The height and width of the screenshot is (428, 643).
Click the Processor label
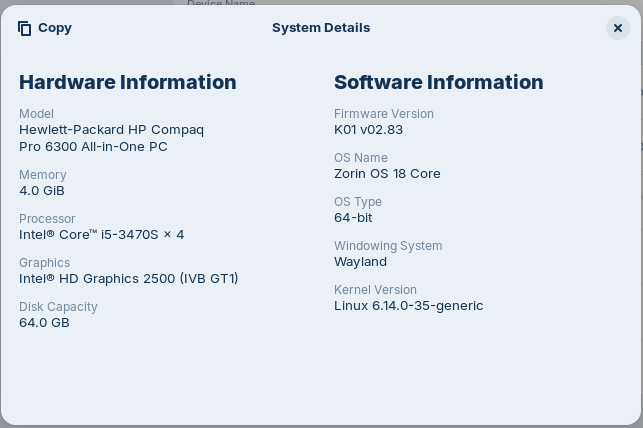click(47, 219)
